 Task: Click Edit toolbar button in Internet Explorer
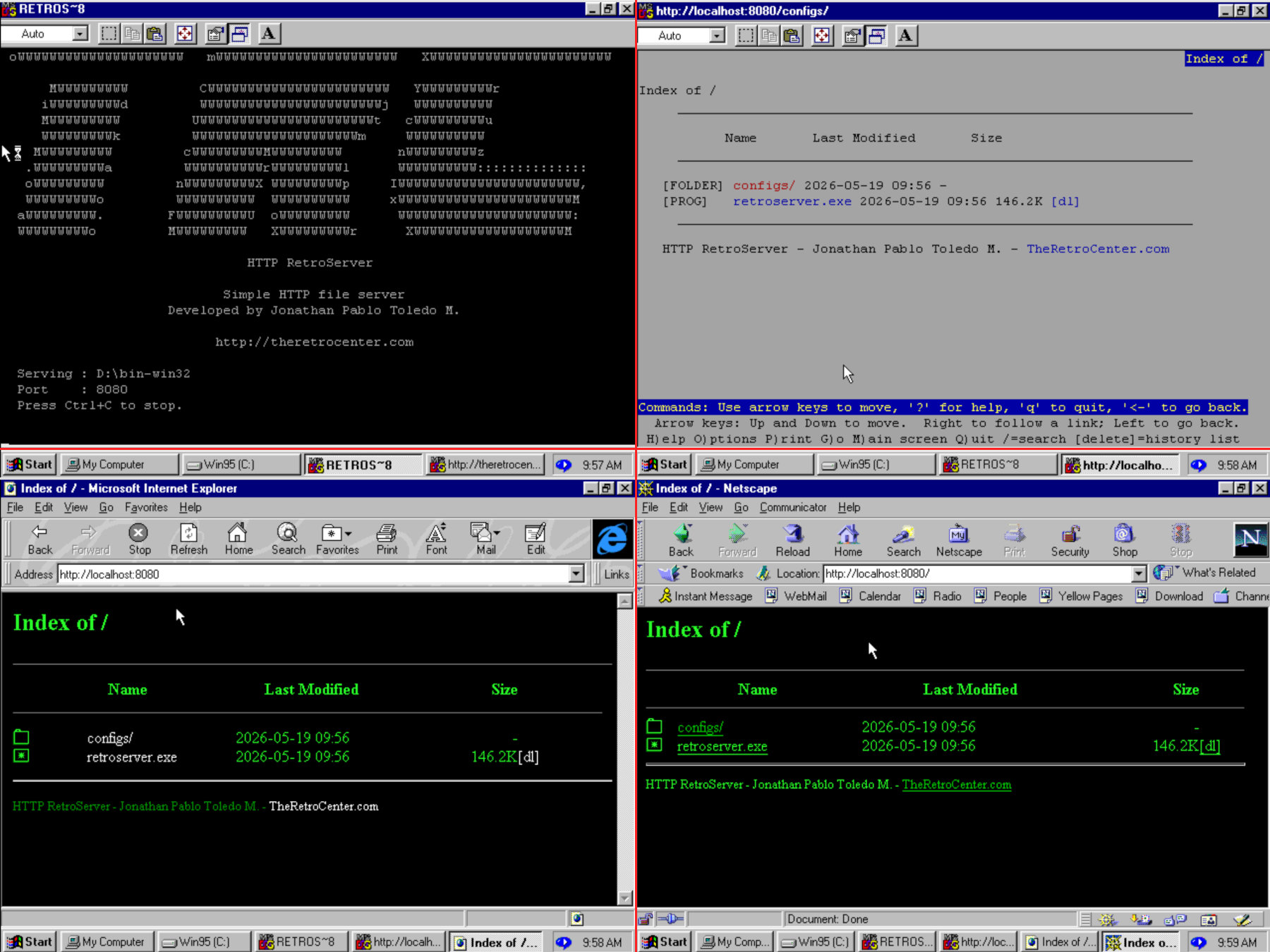[x=536, y=539]
